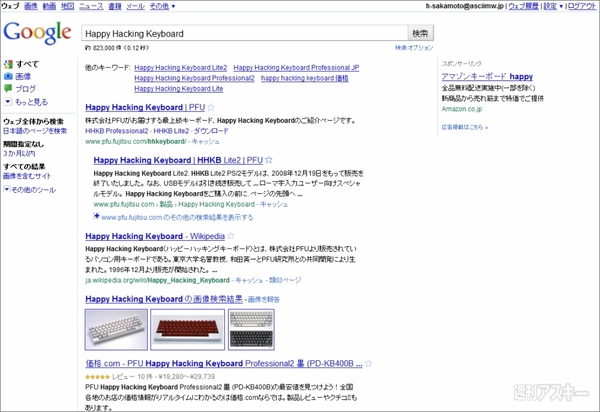Switch to 動画 in the top navigation
Viewport: 600px width, 412px height.
click(49, 6)
